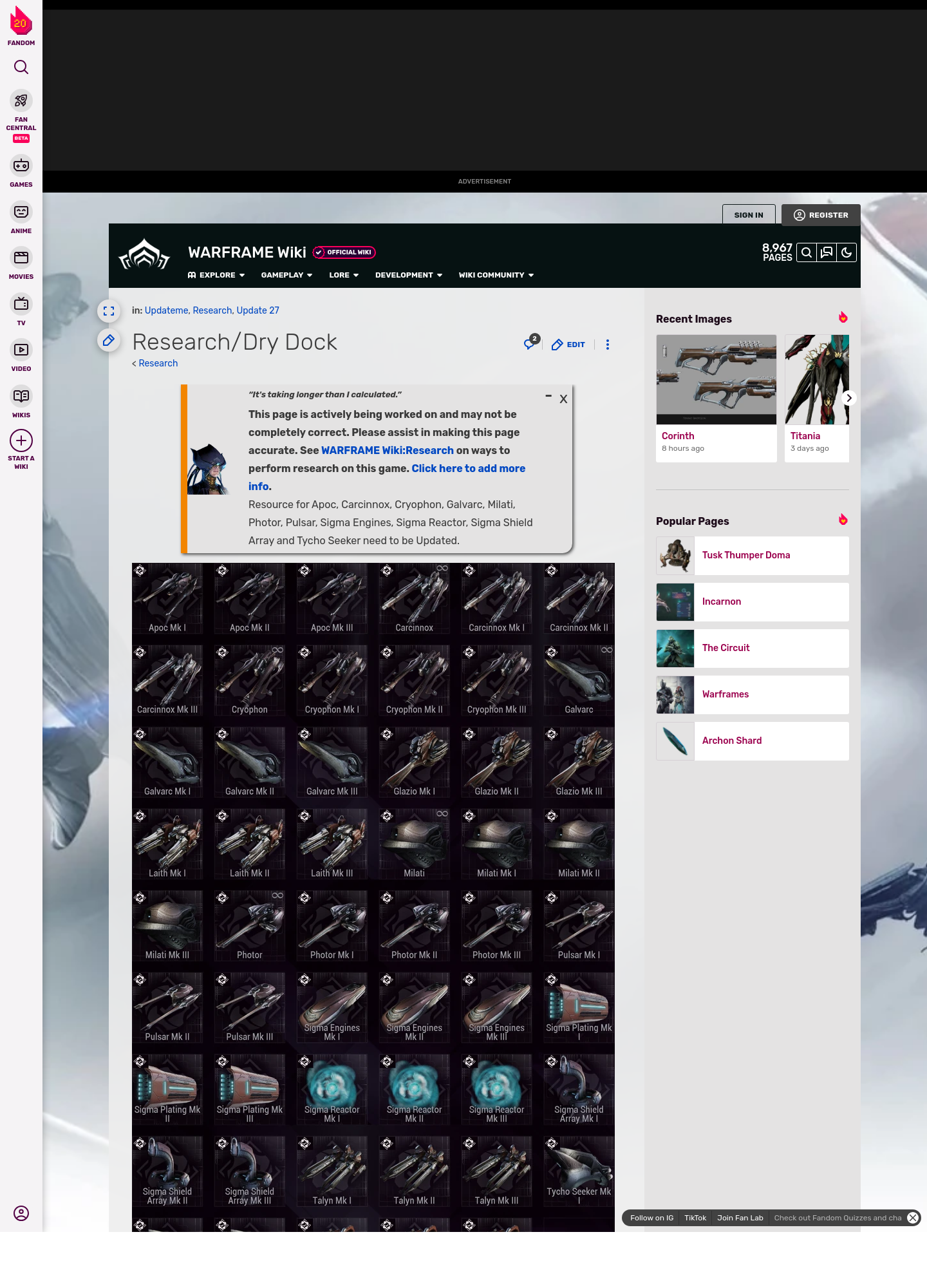Screen dimensions: 927x1288
Task: Open the user profile icon in sidebar
Action: click(21, 1213)
